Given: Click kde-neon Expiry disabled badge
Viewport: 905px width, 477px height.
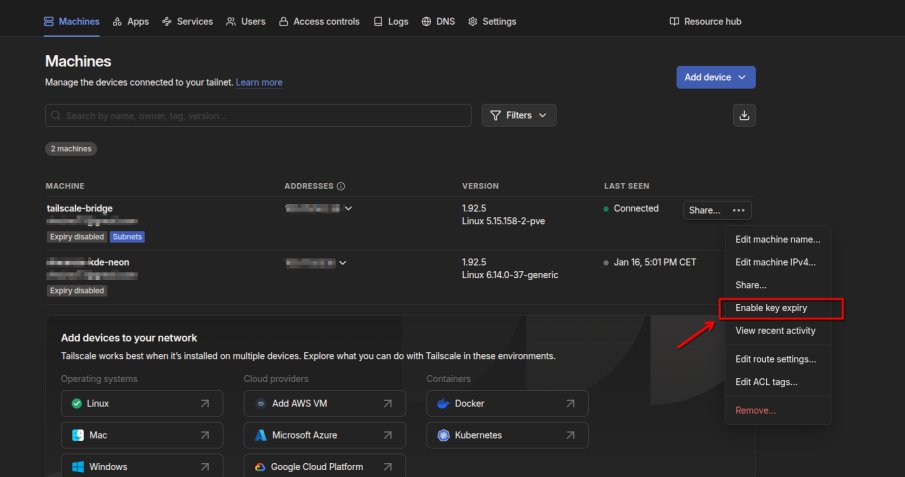Looking at the screenshot, I should [x=77, y=290].
